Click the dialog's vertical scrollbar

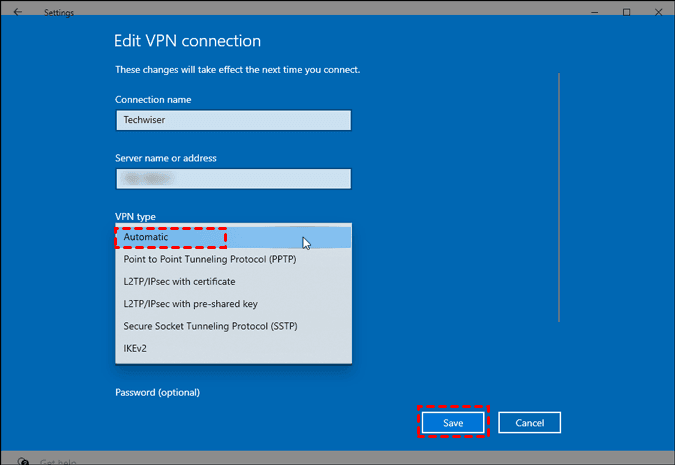click(559, 197)
